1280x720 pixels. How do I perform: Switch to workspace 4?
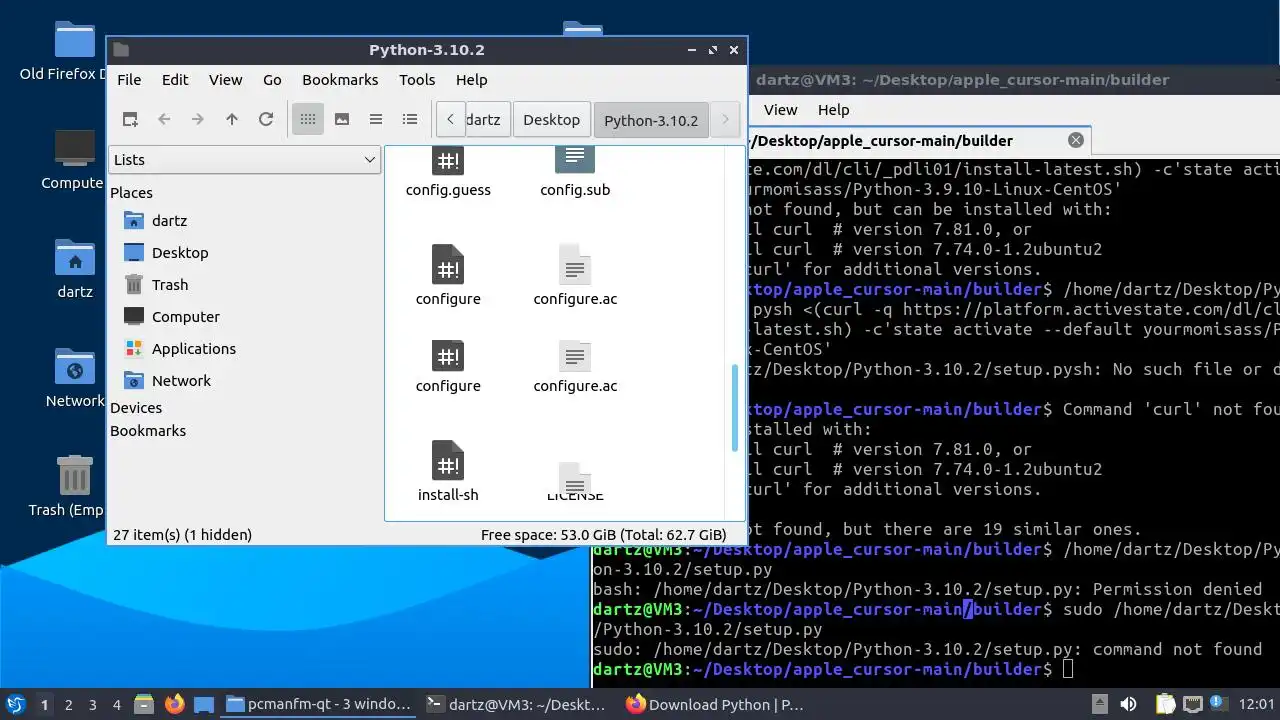coord(117,705)
